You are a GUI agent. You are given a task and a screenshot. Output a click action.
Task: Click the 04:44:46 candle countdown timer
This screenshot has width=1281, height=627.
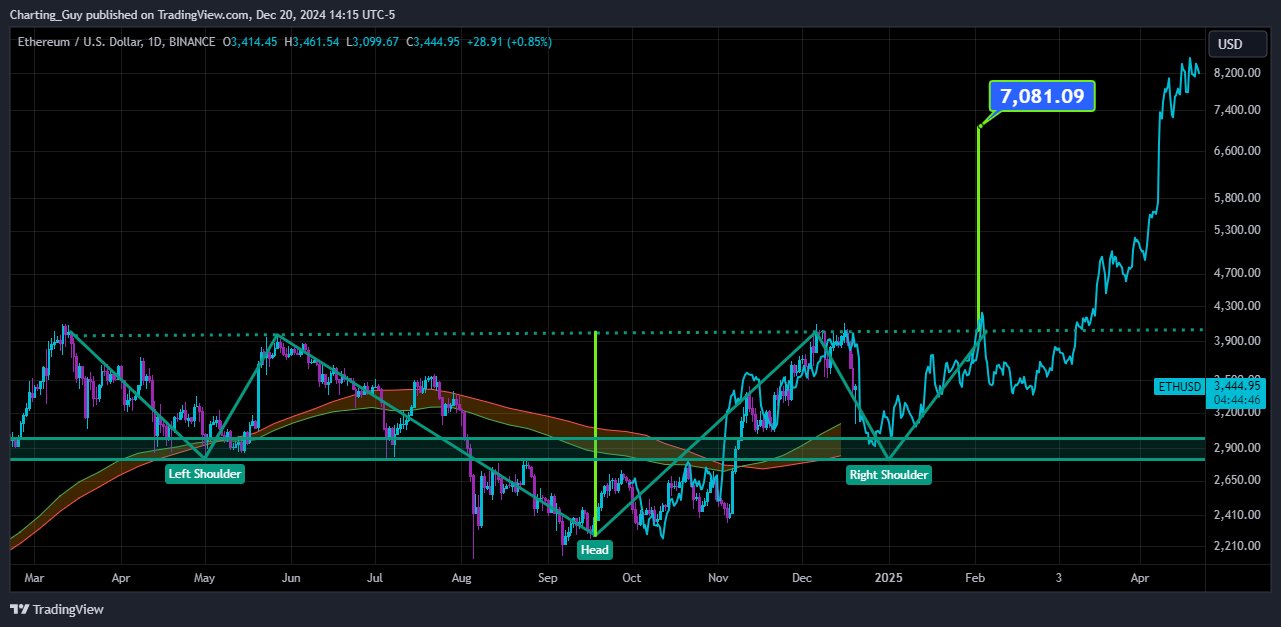tap(1238, 399)
